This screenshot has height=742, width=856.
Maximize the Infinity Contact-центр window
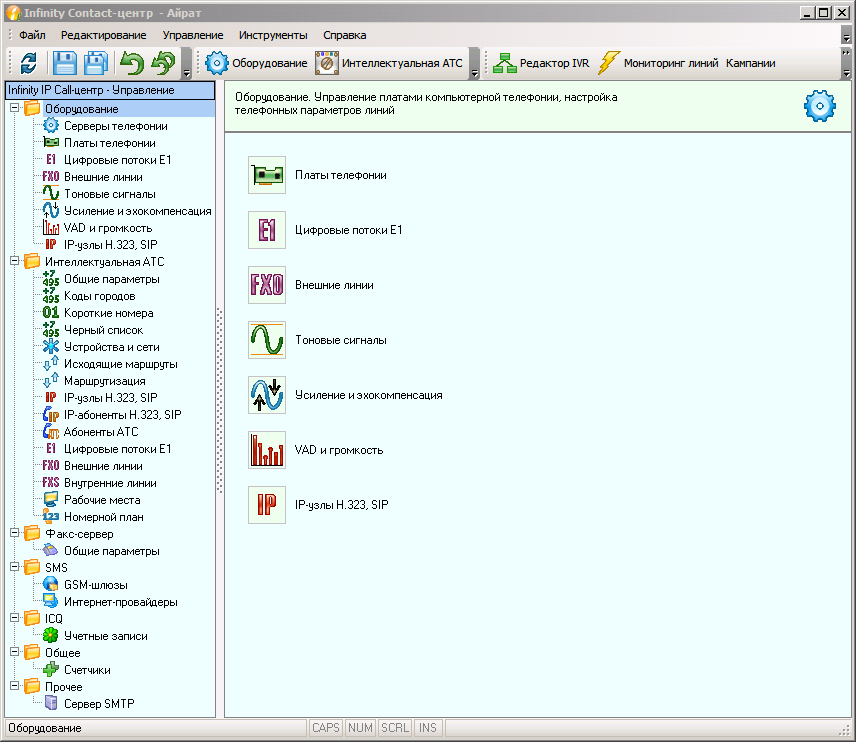click(x=824, y=13)
